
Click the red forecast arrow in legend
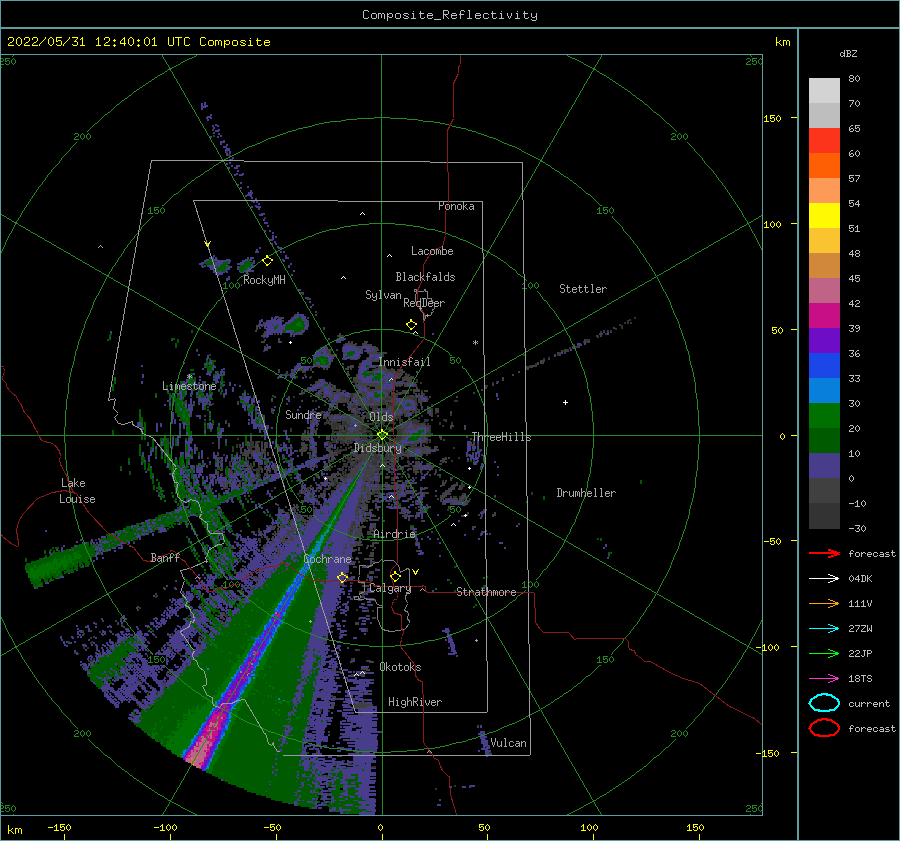(x=824, y=553)
